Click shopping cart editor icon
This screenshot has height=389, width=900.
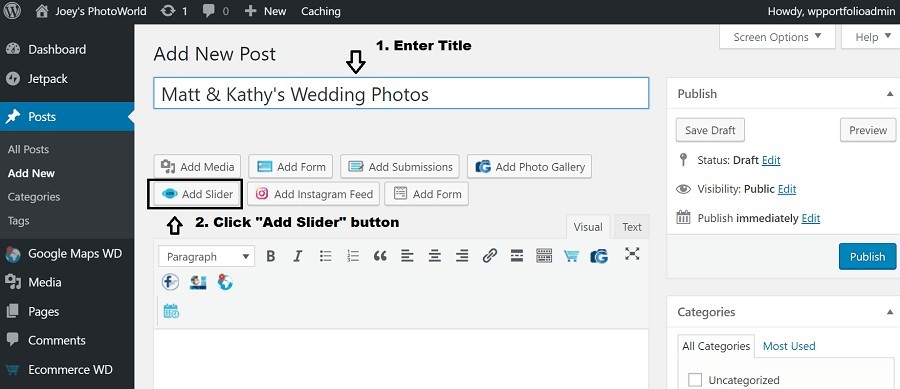pos(571,256)
